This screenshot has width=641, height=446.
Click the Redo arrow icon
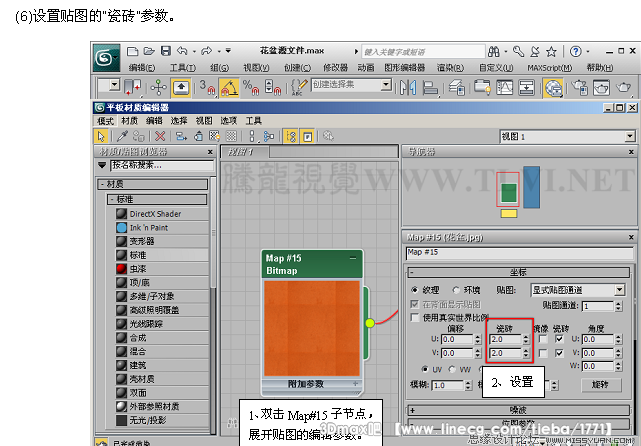tap(207, 51)
